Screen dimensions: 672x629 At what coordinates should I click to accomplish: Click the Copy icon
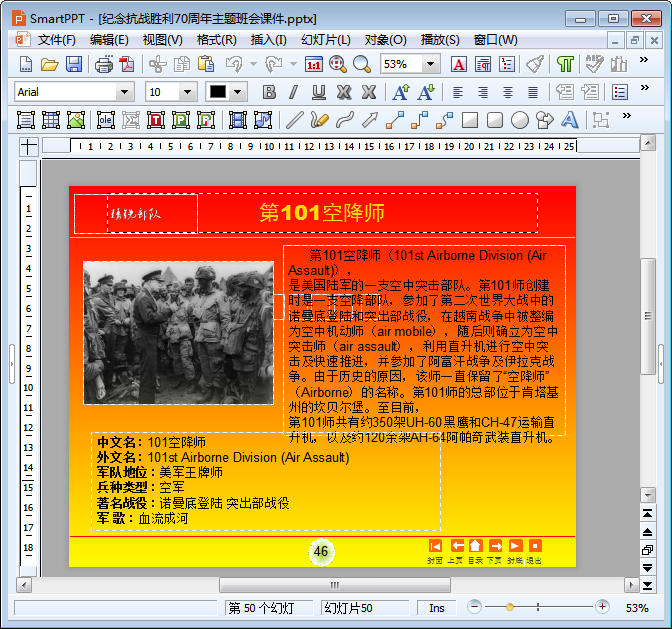tap(182, 64)
